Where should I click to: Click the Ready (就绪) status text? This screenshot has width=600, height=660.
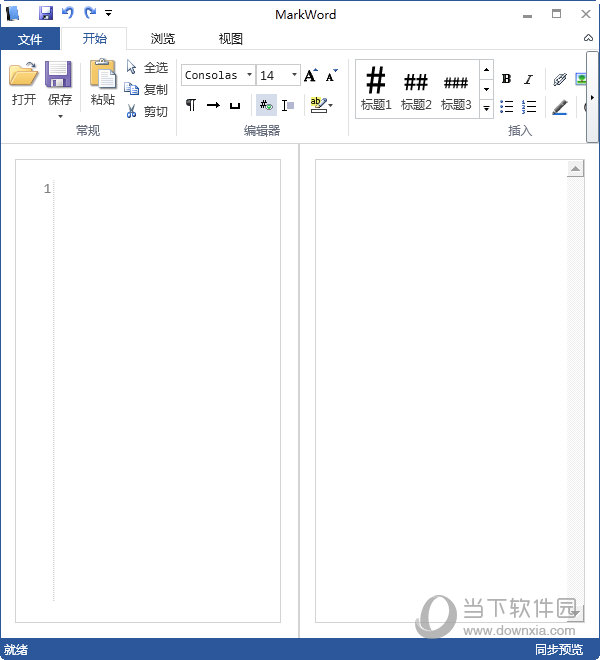(x=16, y=649)
